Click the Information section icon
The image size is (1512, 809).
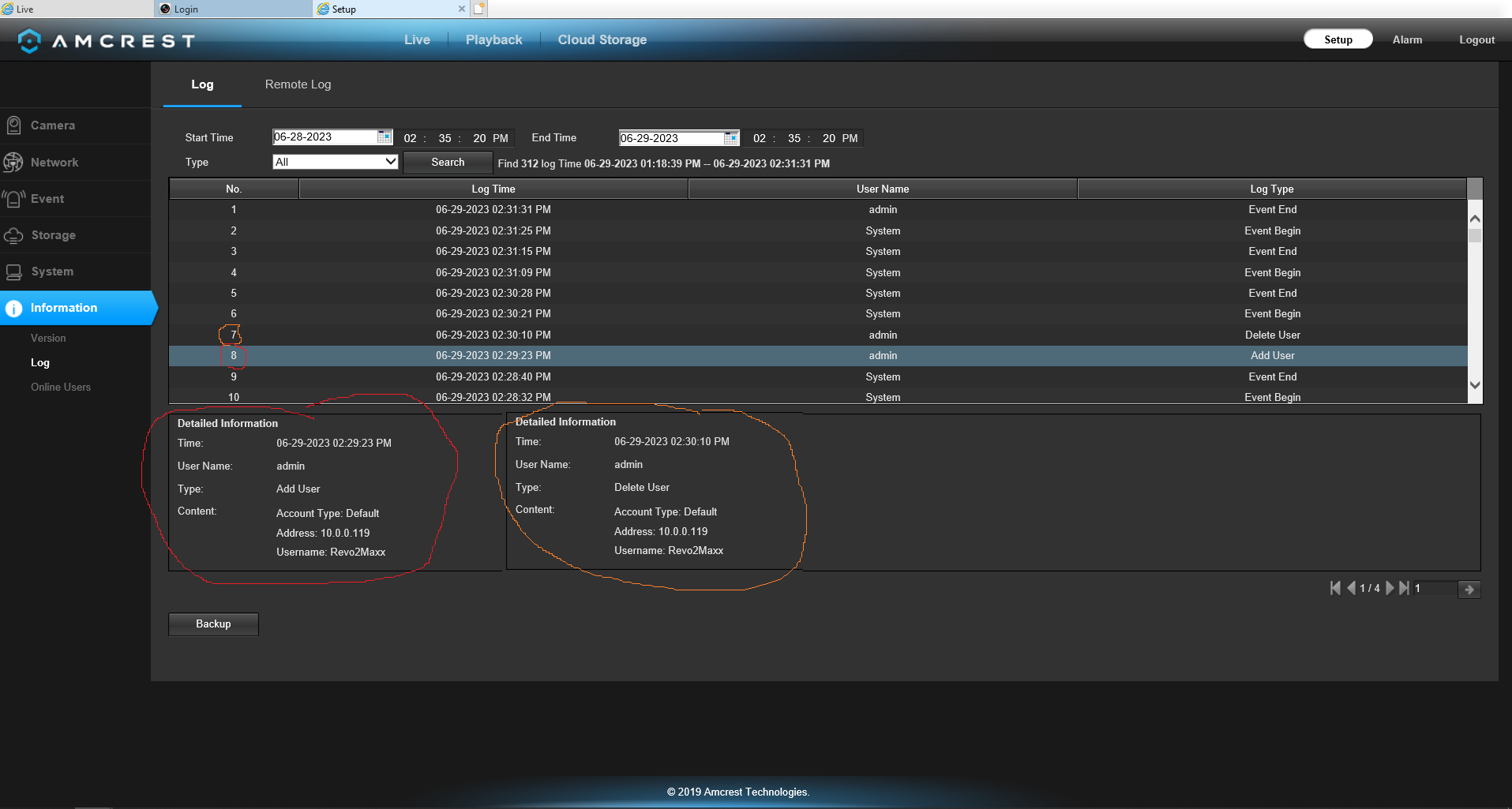13,309
